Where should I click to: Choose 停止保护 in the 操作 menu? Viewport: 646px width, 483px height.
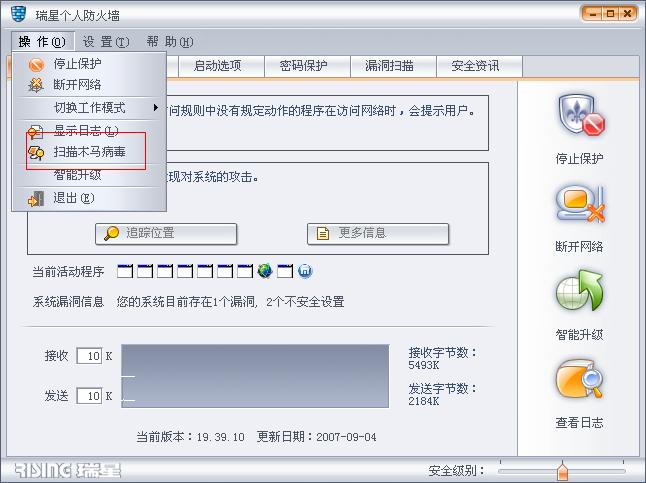point(89,64)
